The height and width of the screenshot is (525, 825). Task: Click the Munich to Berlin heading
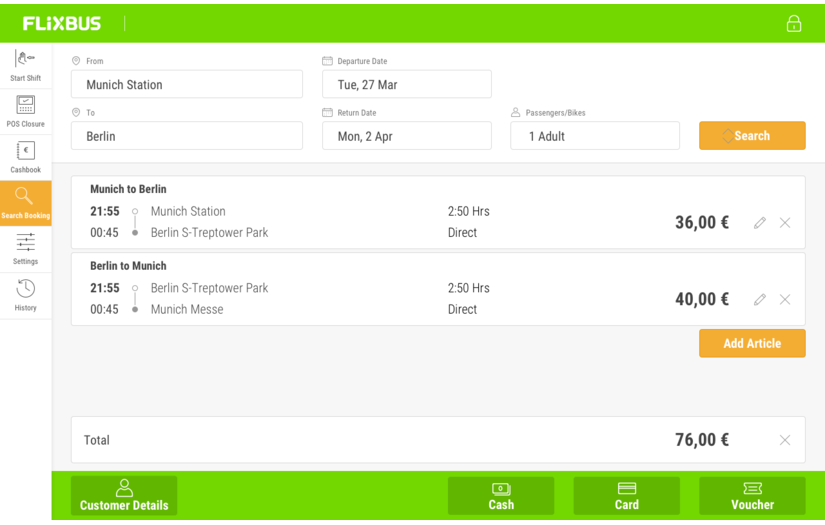click(128, 189)
